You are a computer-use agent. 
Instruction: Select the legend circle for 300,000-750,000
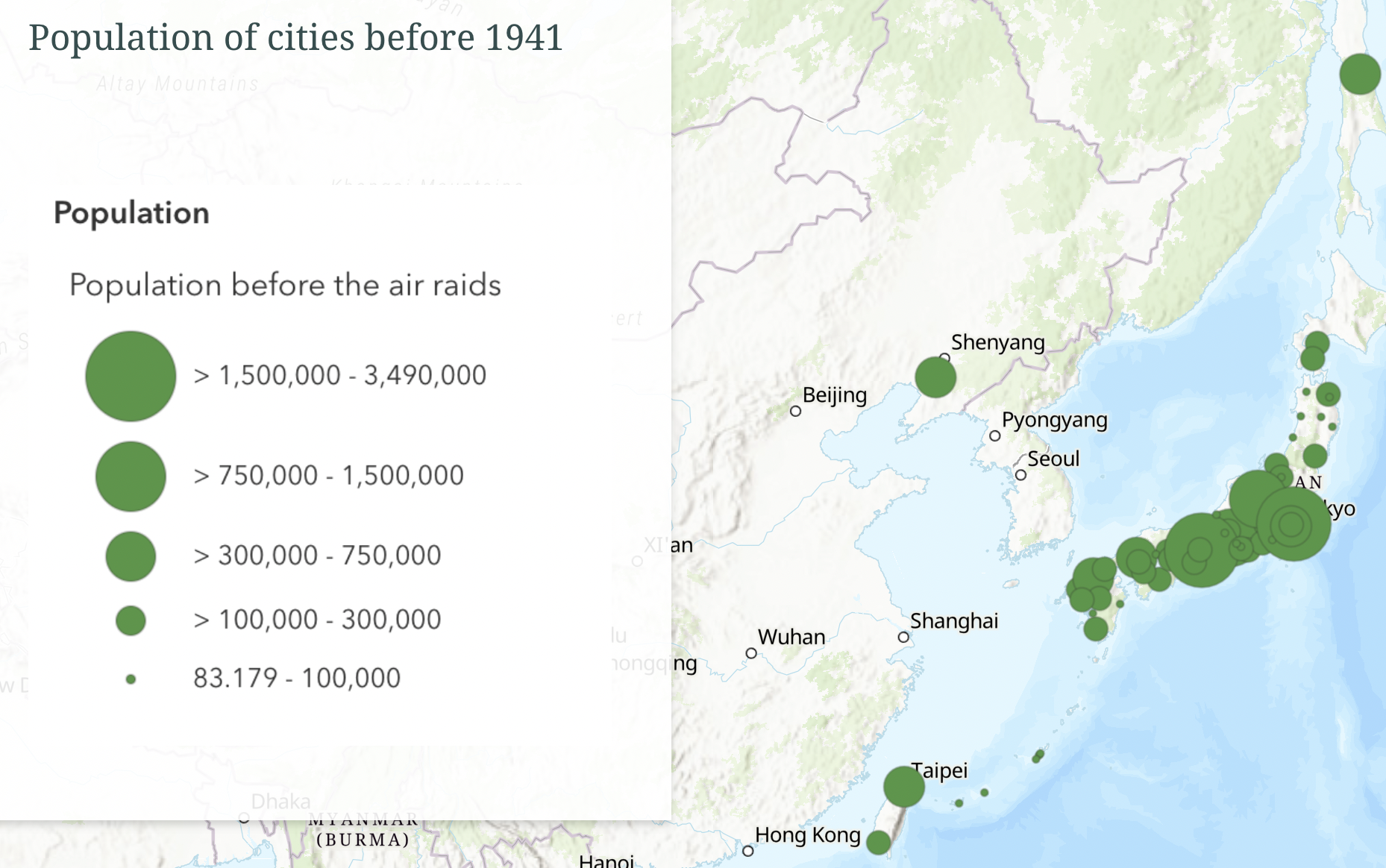click(130, 555)
